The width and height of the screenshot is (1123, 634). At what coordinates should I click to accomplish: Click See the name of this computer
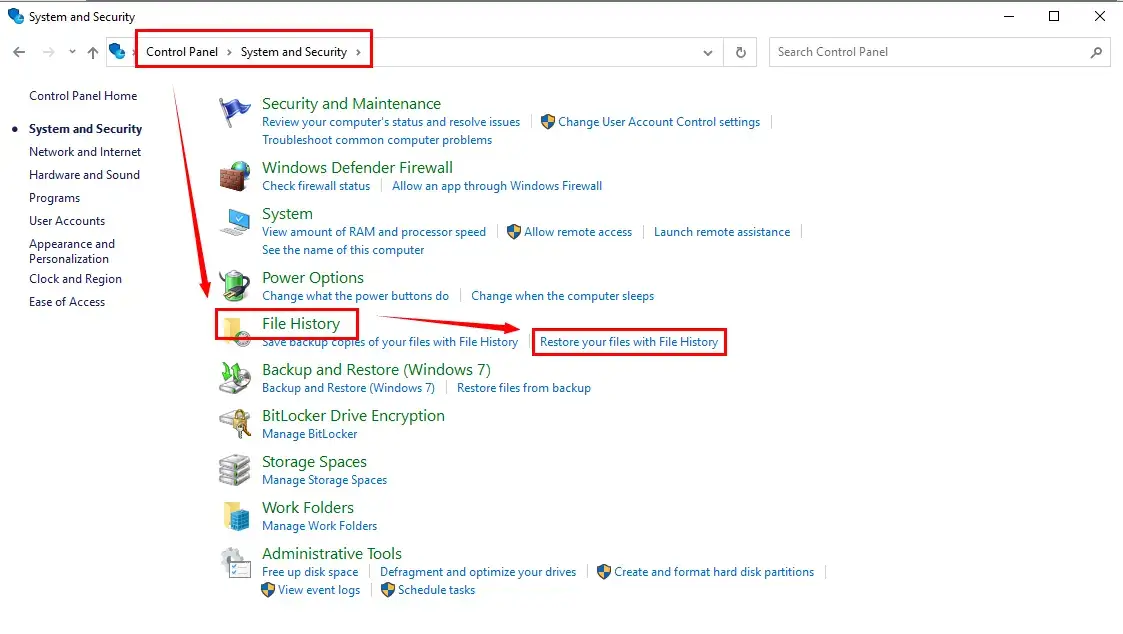[343, 250]
